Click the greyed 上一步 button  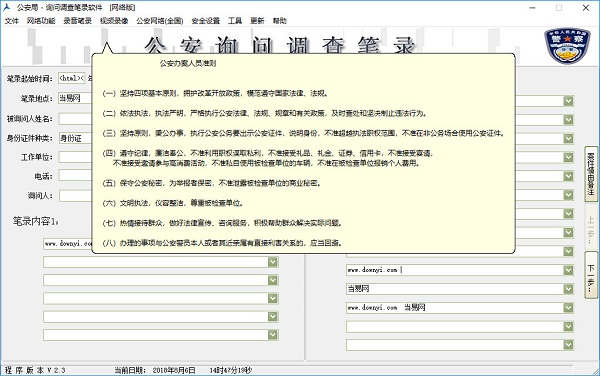tap(591, 226)
